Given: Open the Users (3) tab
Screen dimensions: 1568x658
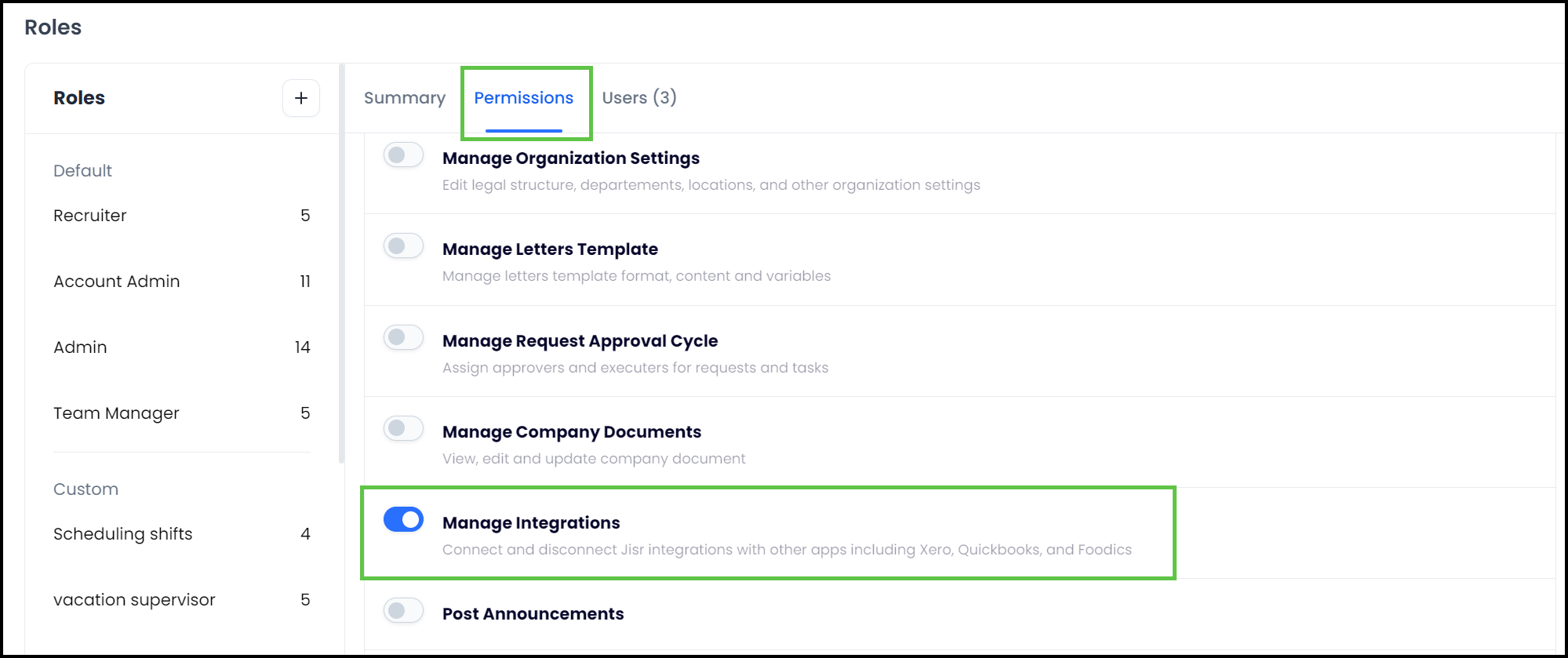Looking at the screenshot, I should click(x=639, y=98).
